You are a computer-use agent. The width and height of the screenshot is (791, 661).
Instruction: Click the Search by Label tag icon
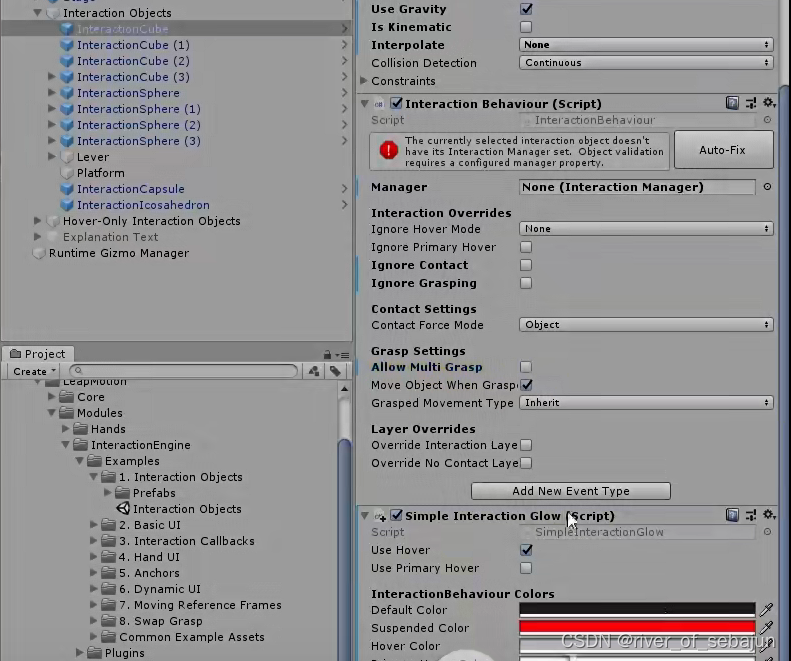pyautogui.click(x=335, y=371)
